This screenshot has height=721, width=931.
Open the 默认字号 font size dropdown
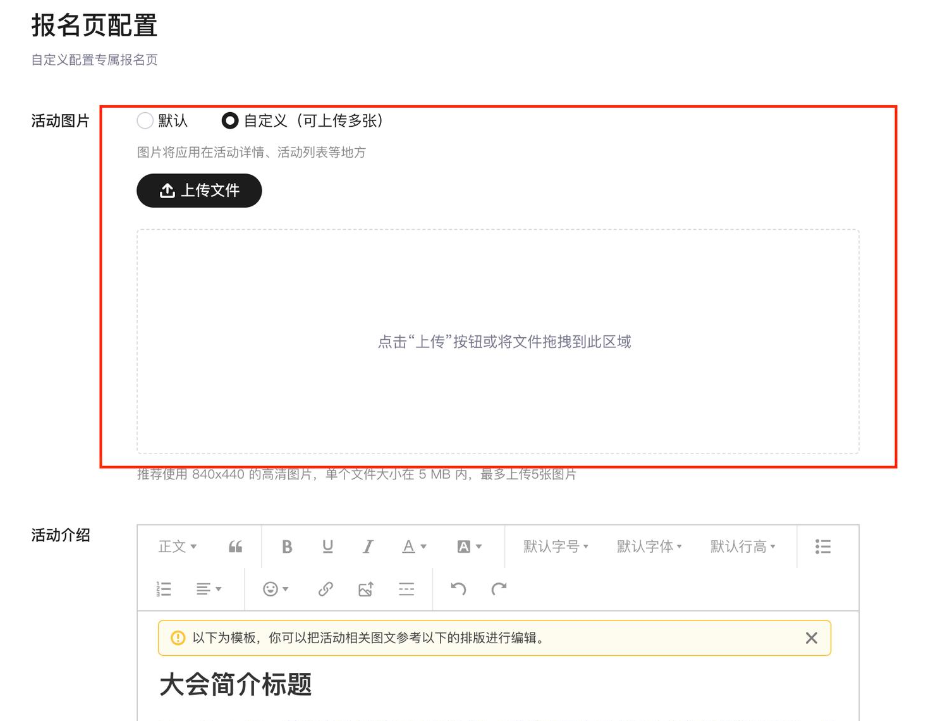pyautogui.click(x=556, y=546)
